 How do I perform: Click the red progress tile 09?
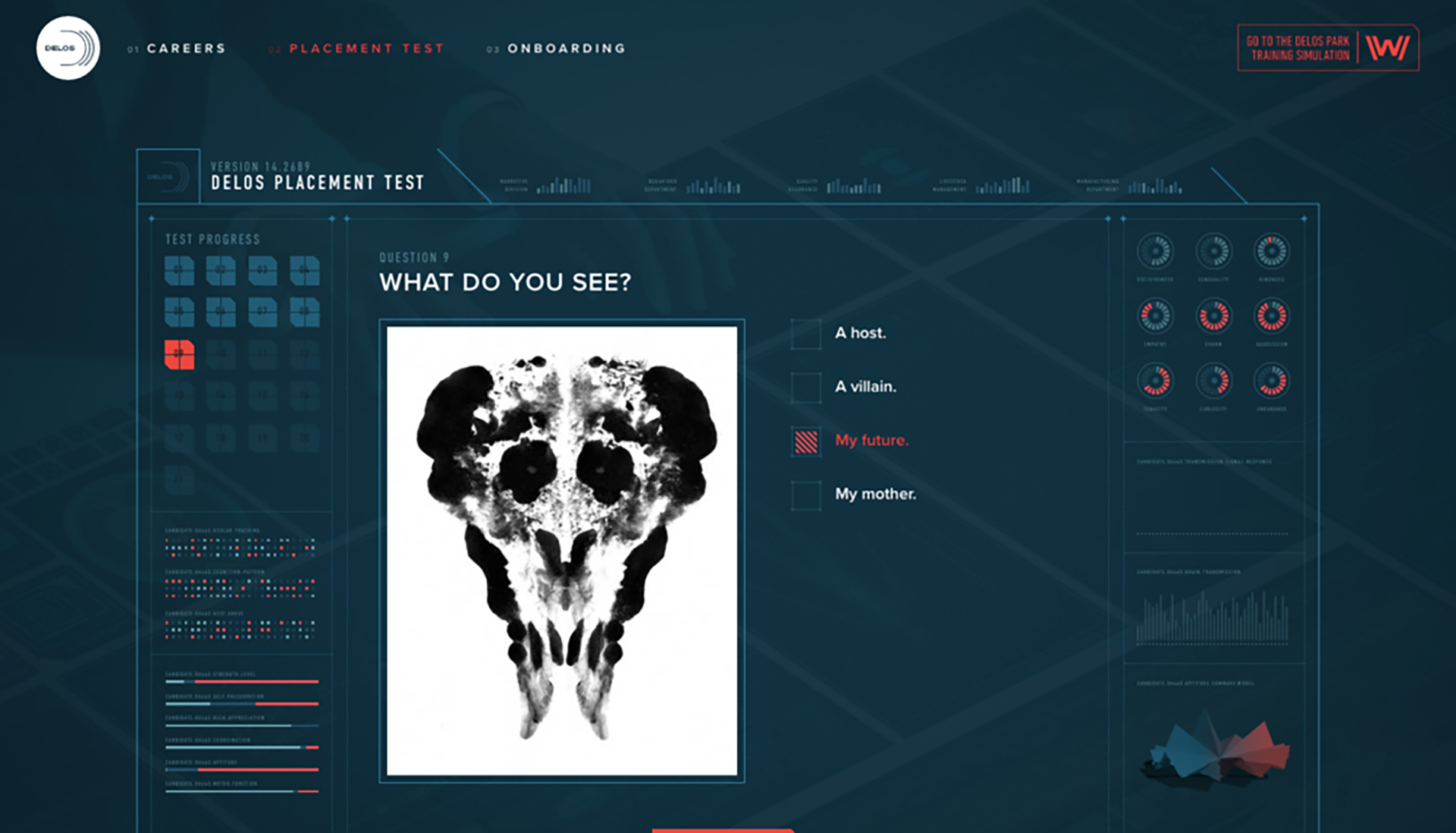click(x=180, y=354)
